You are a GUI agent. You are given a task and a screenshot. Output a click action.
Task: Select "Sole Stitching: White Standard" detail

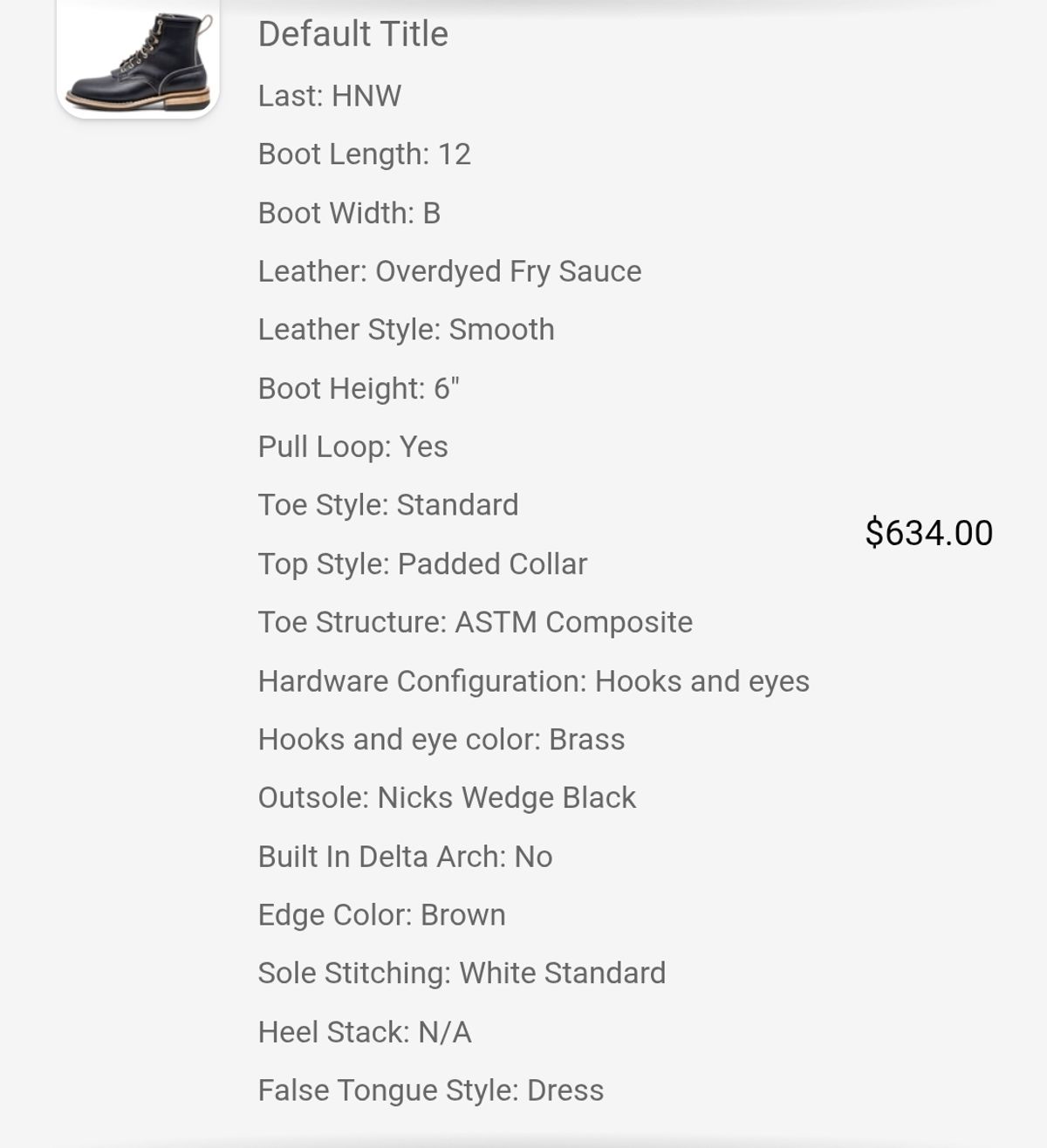[x=462, y=973]
